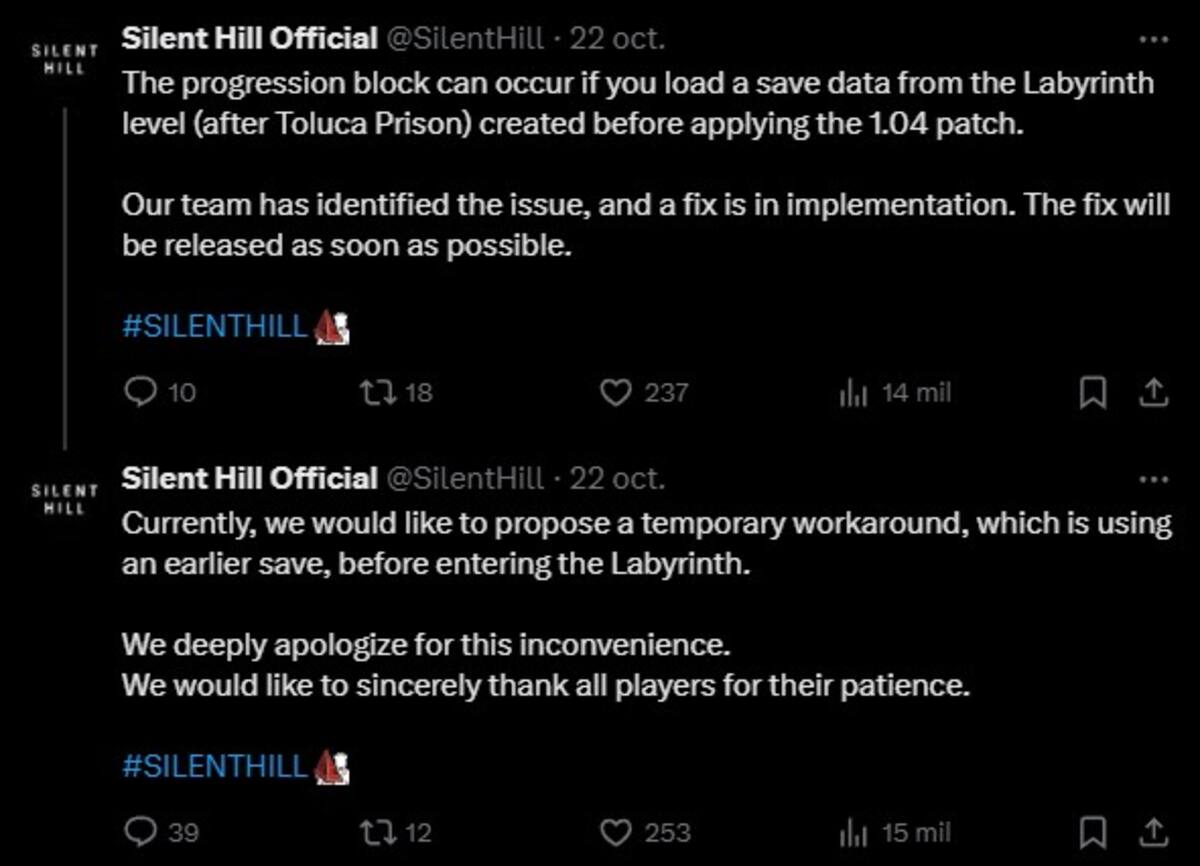1200x866 pixels.
Task: Bookmark the temporary workaround tweet
Action: (1093, 831)
